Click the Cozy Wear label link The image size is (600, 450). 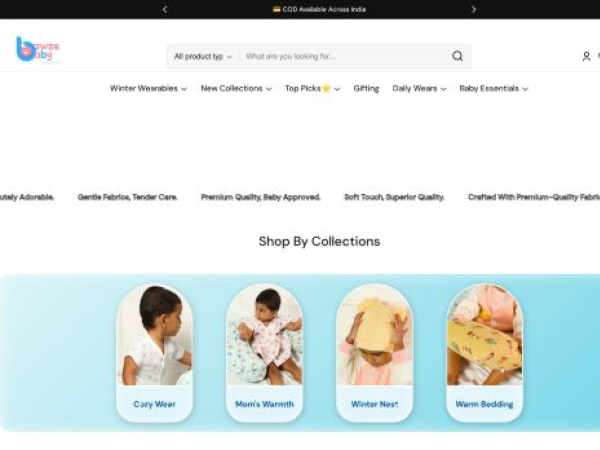155,404
